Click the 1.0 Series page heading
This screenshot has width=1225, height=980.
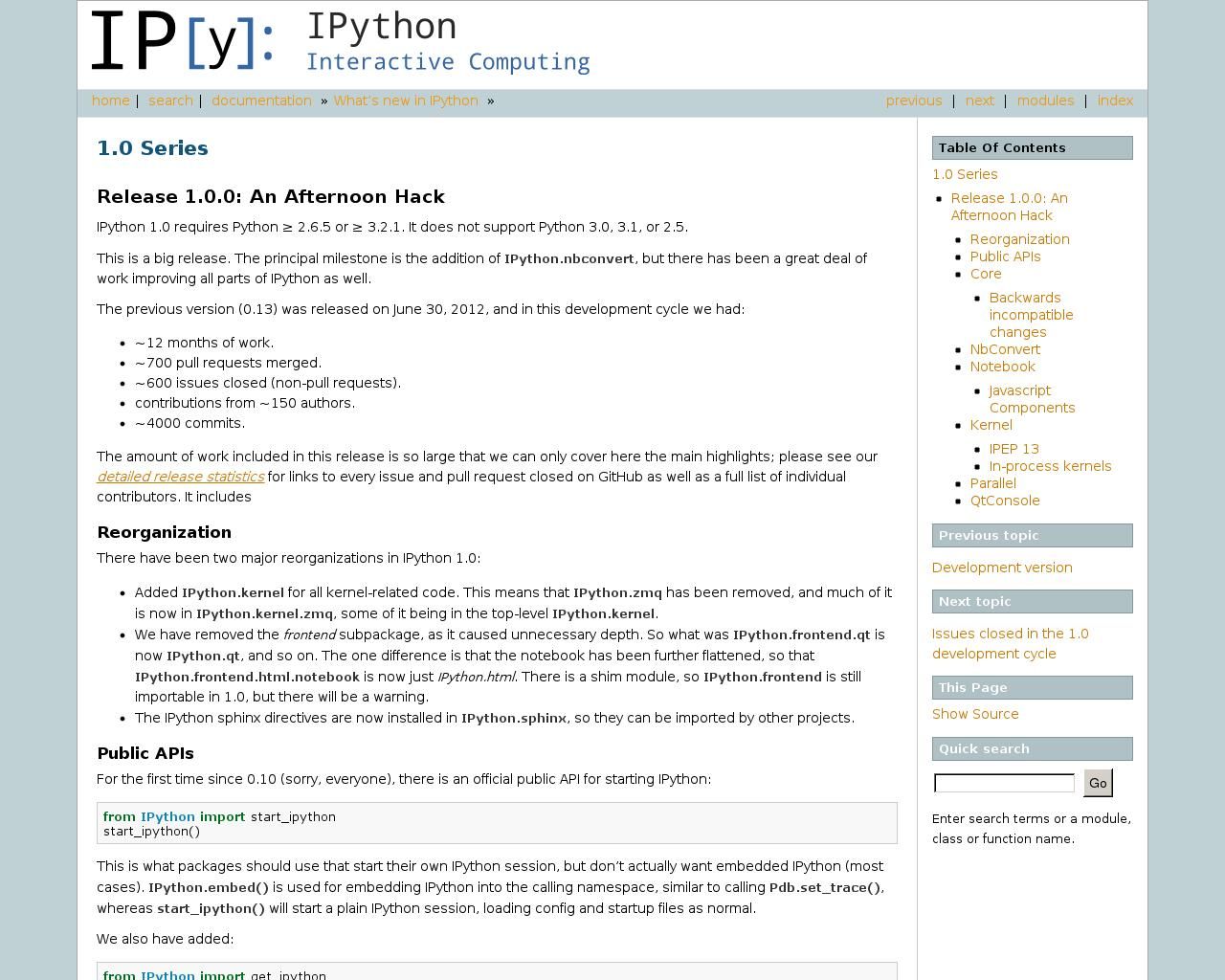152,148
